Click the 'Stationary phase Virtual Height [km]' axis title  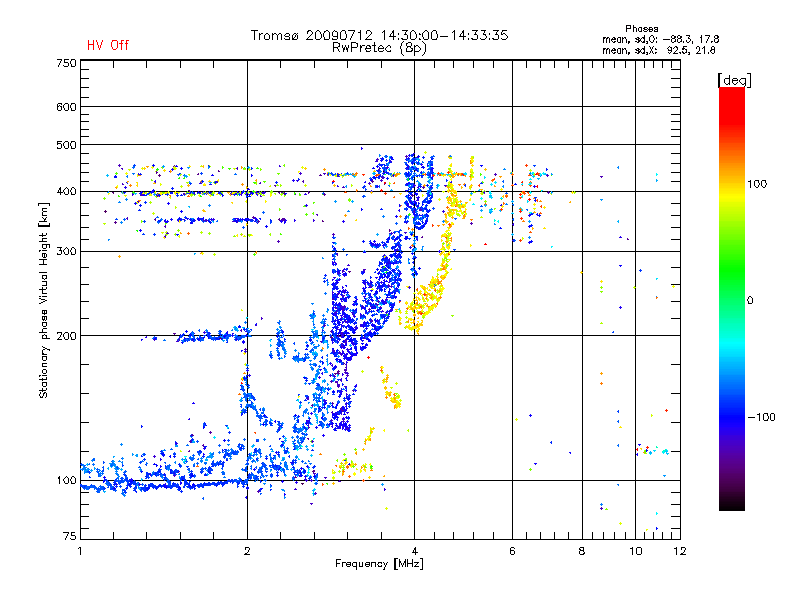click(x=44, y=300)
